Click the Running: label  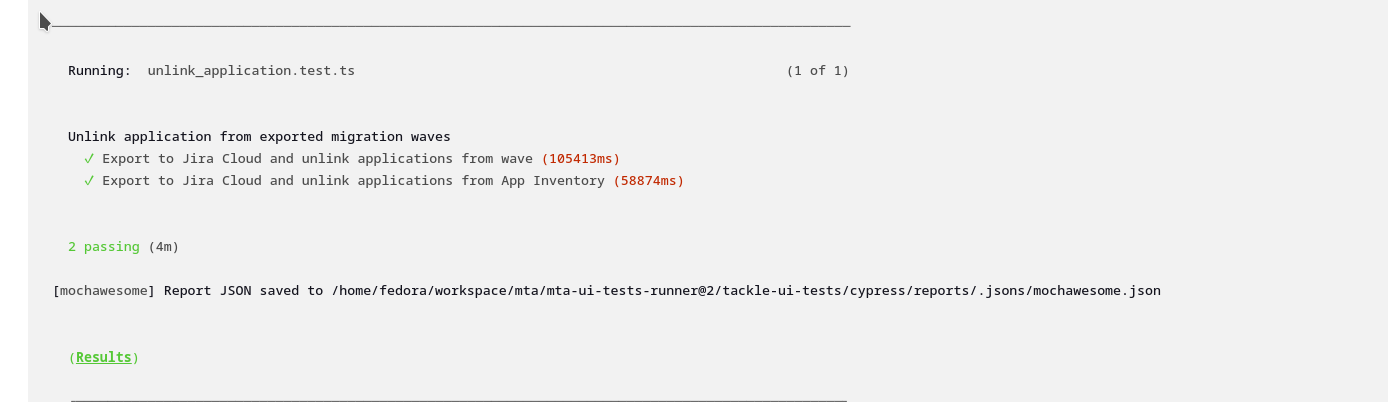pos(99,71)
